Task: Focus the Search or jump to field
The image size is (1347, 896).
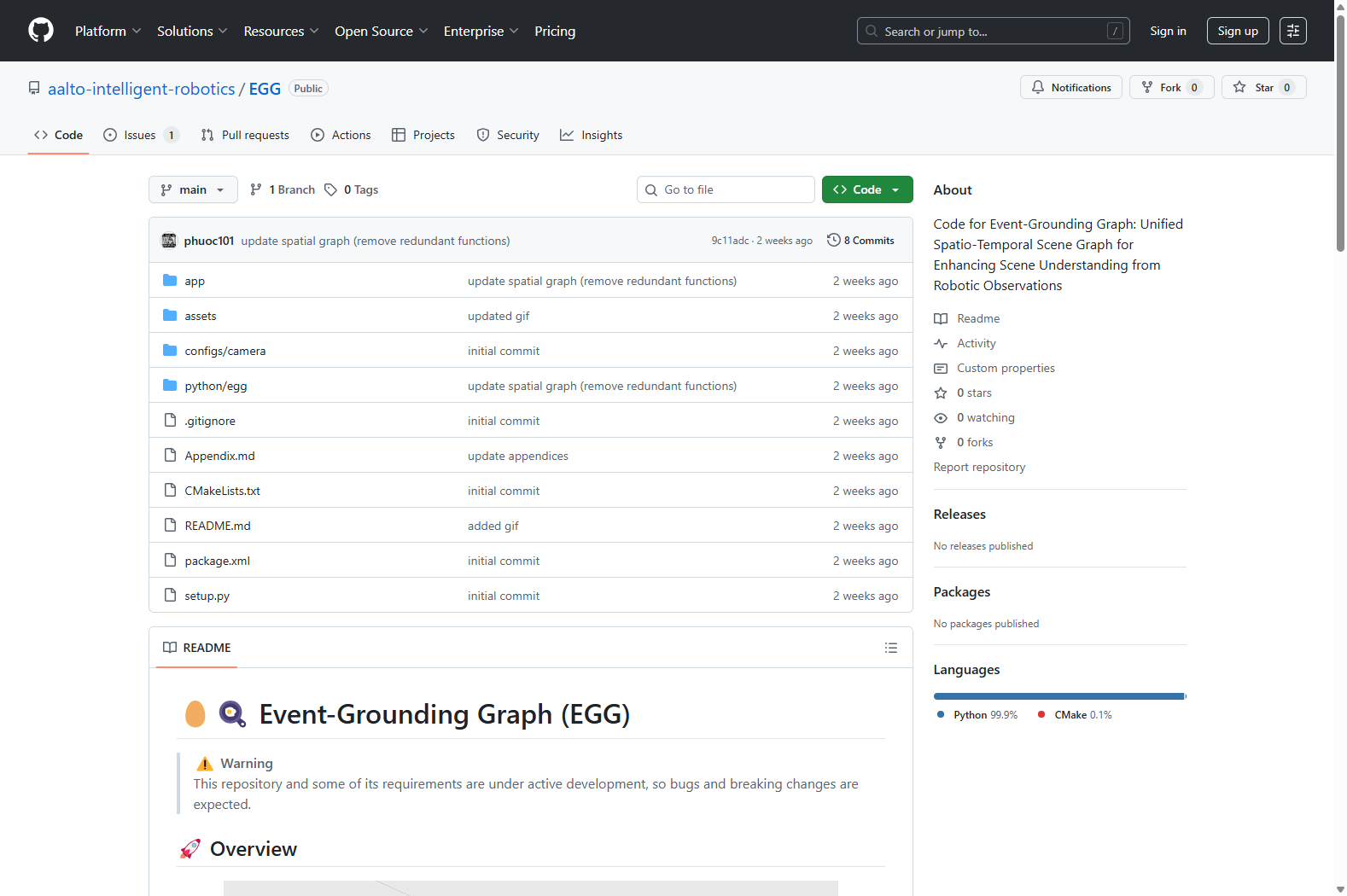Action: tap(994, 31)
